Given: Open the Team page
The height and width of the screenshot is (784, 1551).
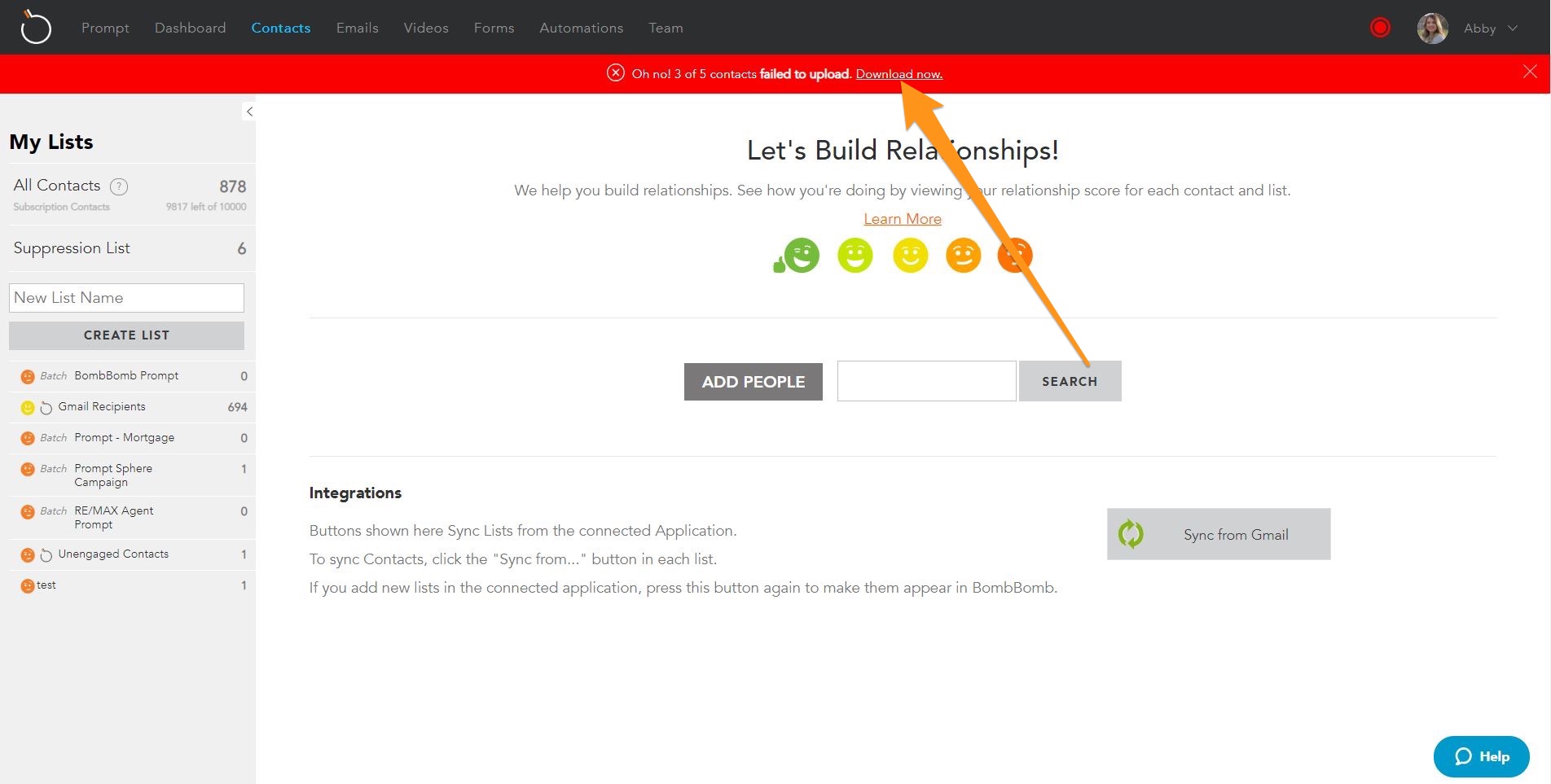Looking at the screenshot, I should pos(666,28).
